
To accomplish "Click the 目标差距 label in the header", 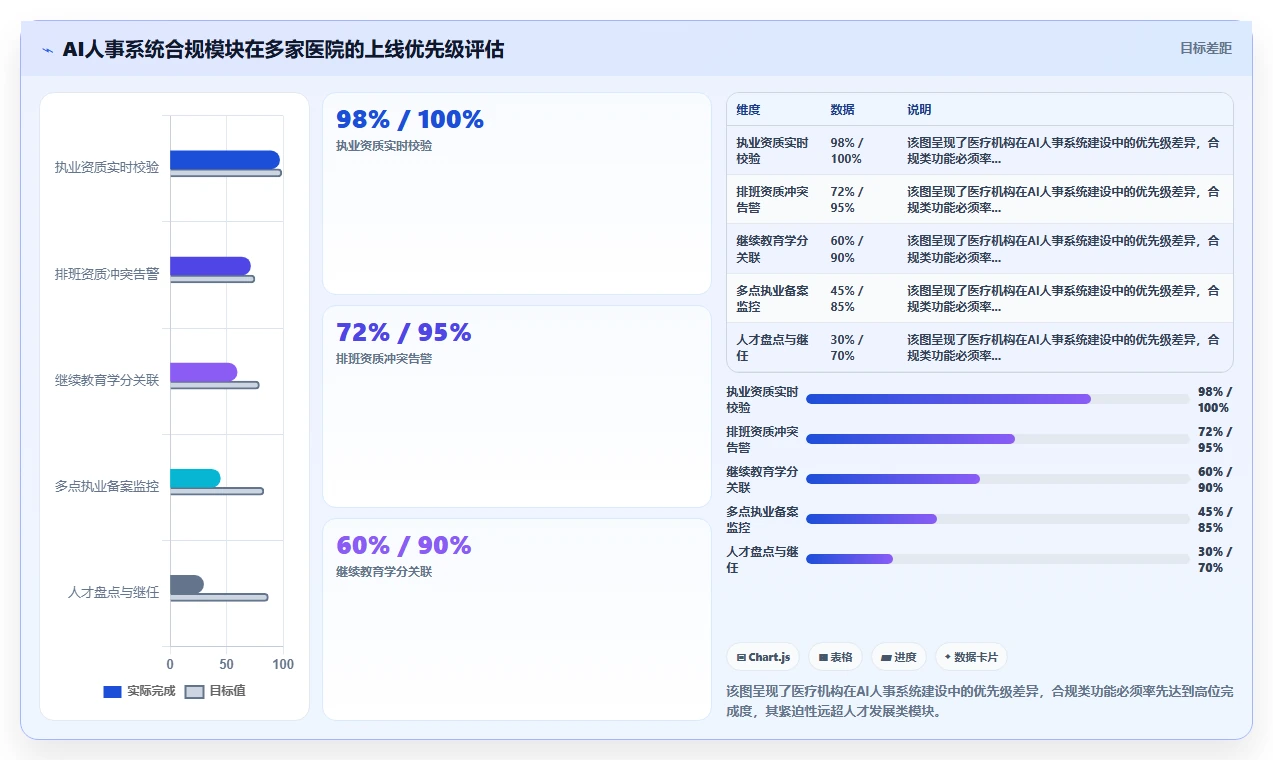I will [1206, 48].
